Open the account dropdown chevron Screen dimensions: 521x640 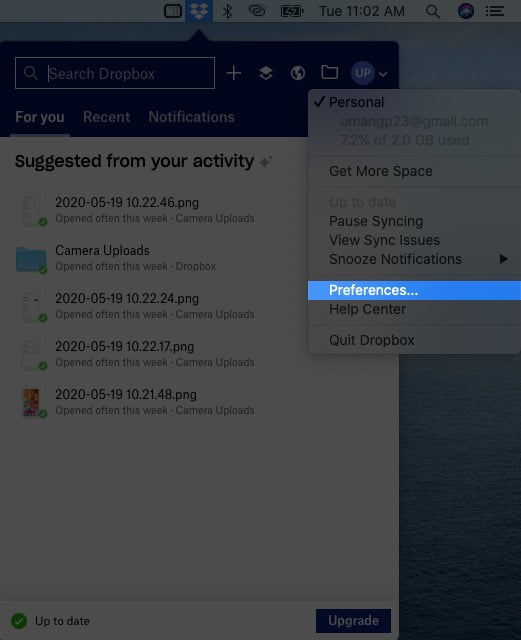pyautogui.click(x=383, y=74)
